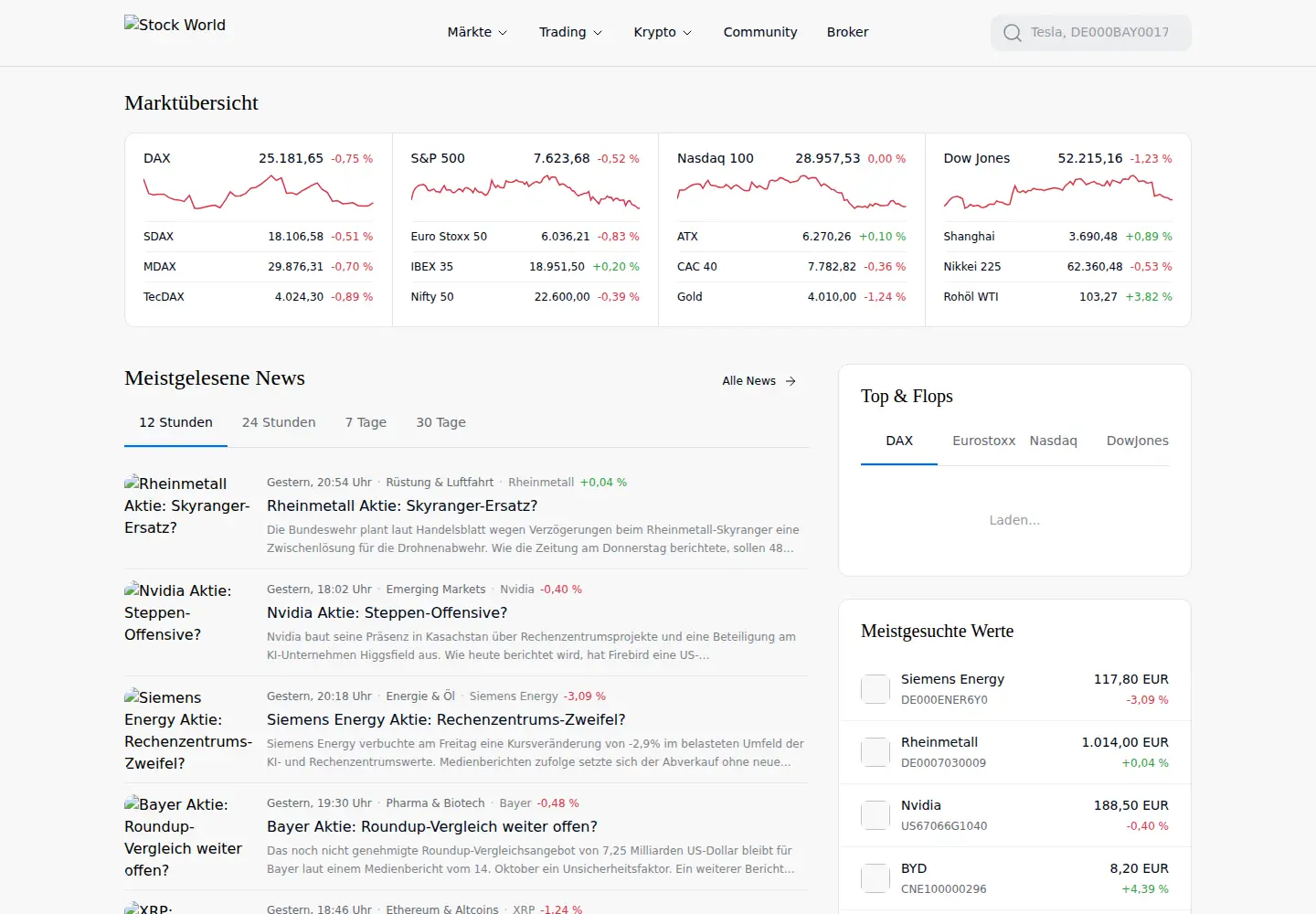
Task: Click the arrow icon next to Alle News
Action: 791,381
